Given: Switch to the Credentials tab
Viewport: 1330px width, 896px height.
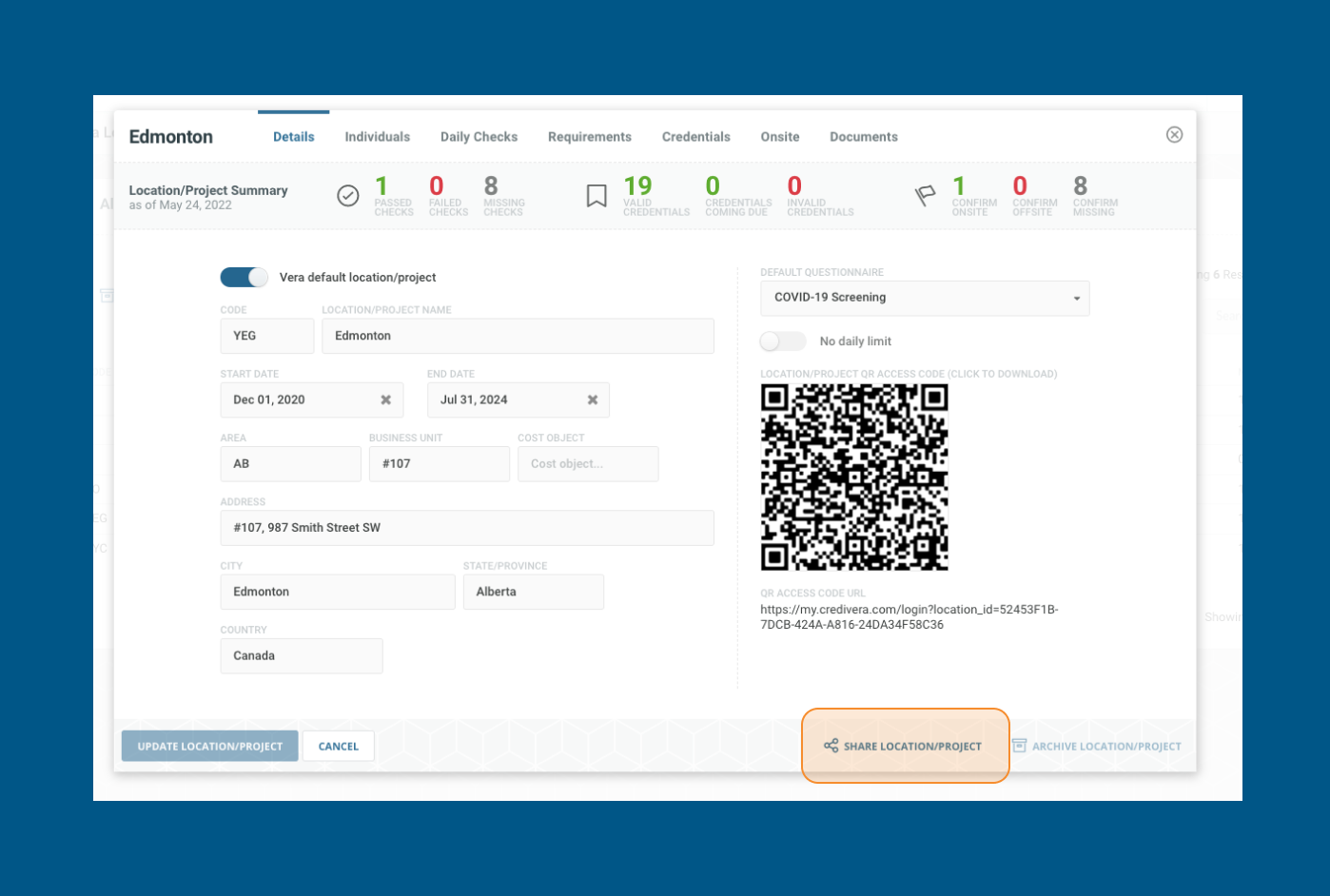Looking at the screenshot, I should (x=695, y=136).
